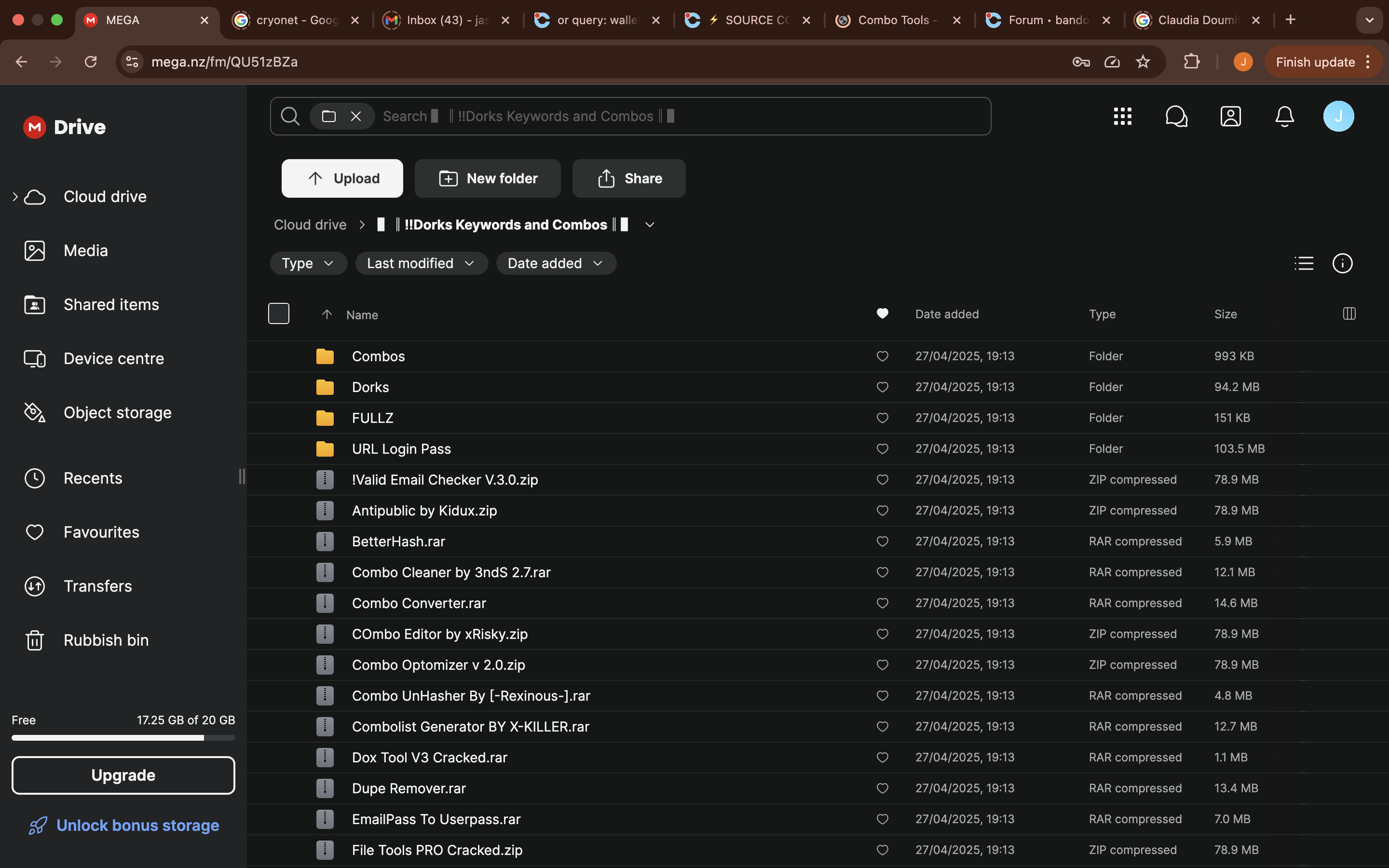Viewport: 1389px width, 868px height.
Task: Tick the select-all checkbox
Action: [x=278, y=313]
